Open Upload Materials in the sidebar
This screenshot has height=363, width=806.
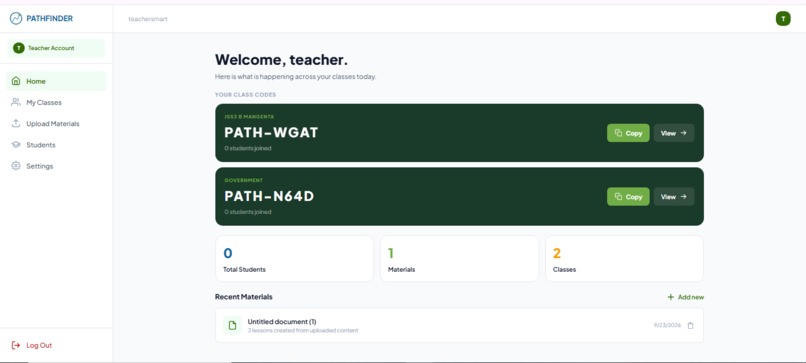coord(56,123)
